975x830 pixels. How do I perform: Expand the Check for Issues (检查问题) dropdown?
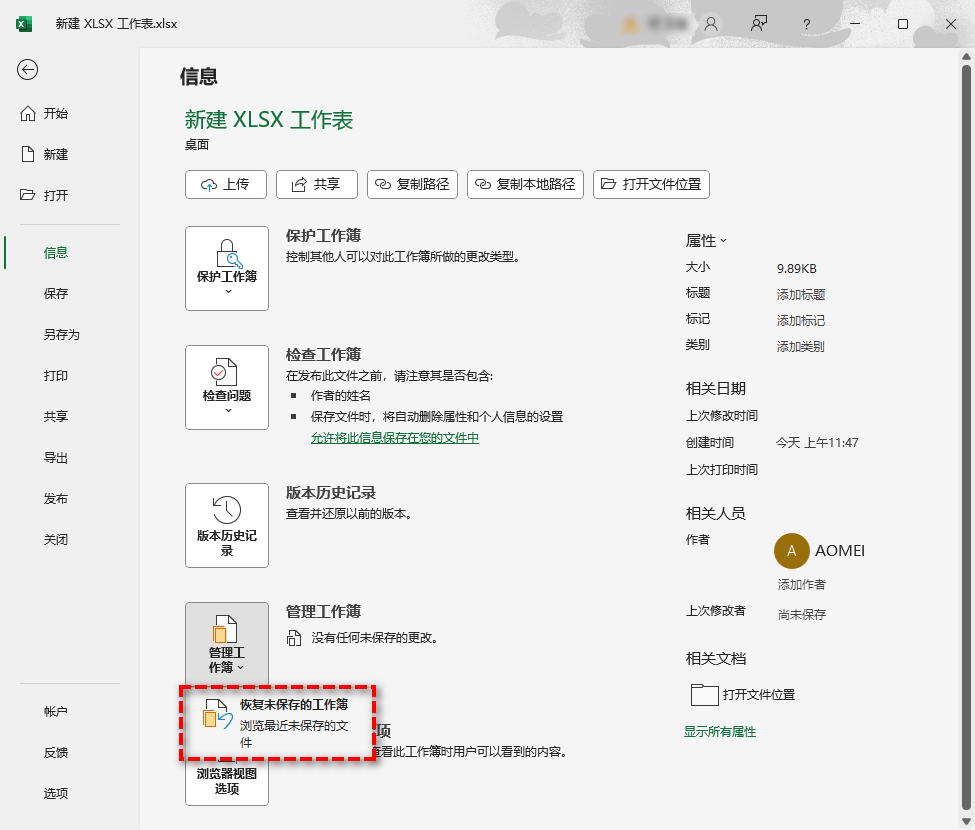[x=227, y=387]
